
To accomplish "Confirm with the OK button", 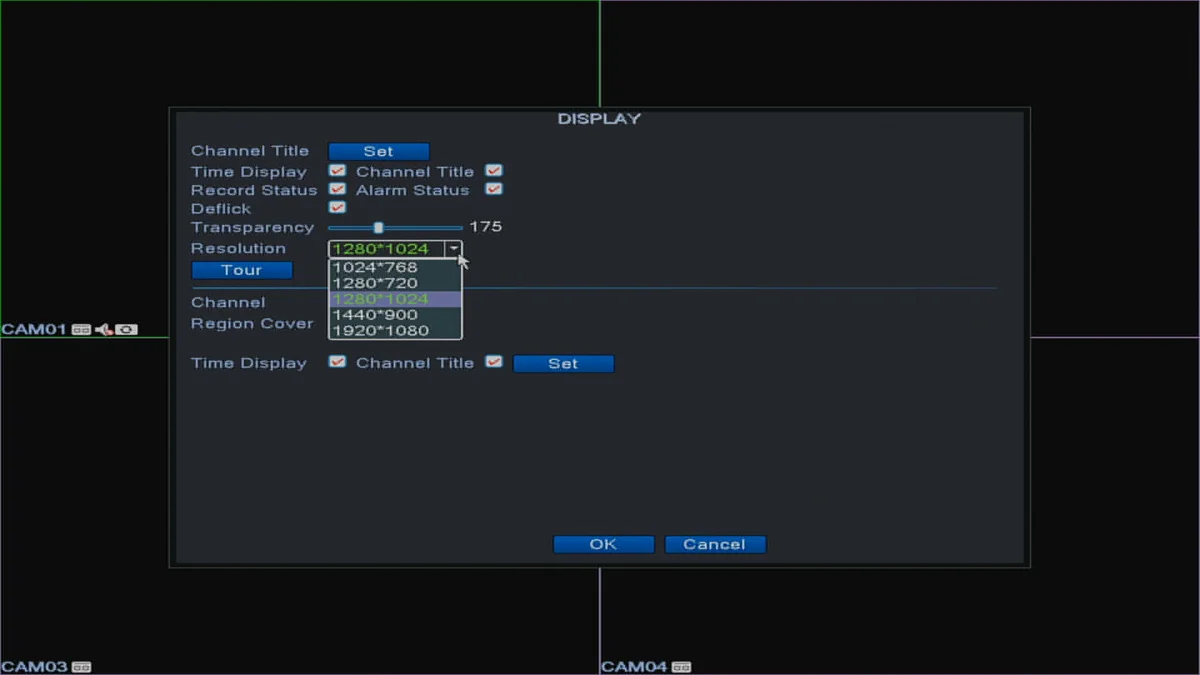I will 604,545.
